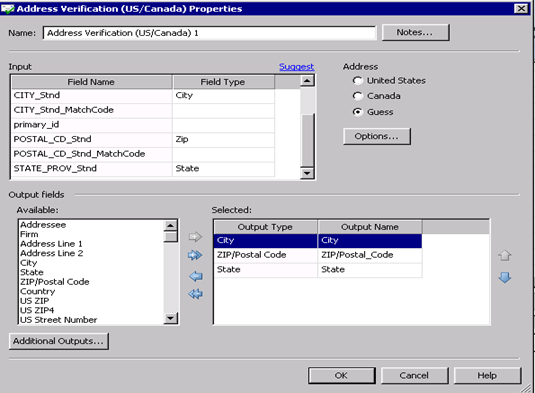Click in the Name input field
The width and height of the screenshot is (535, 393).
pos(209,33)
